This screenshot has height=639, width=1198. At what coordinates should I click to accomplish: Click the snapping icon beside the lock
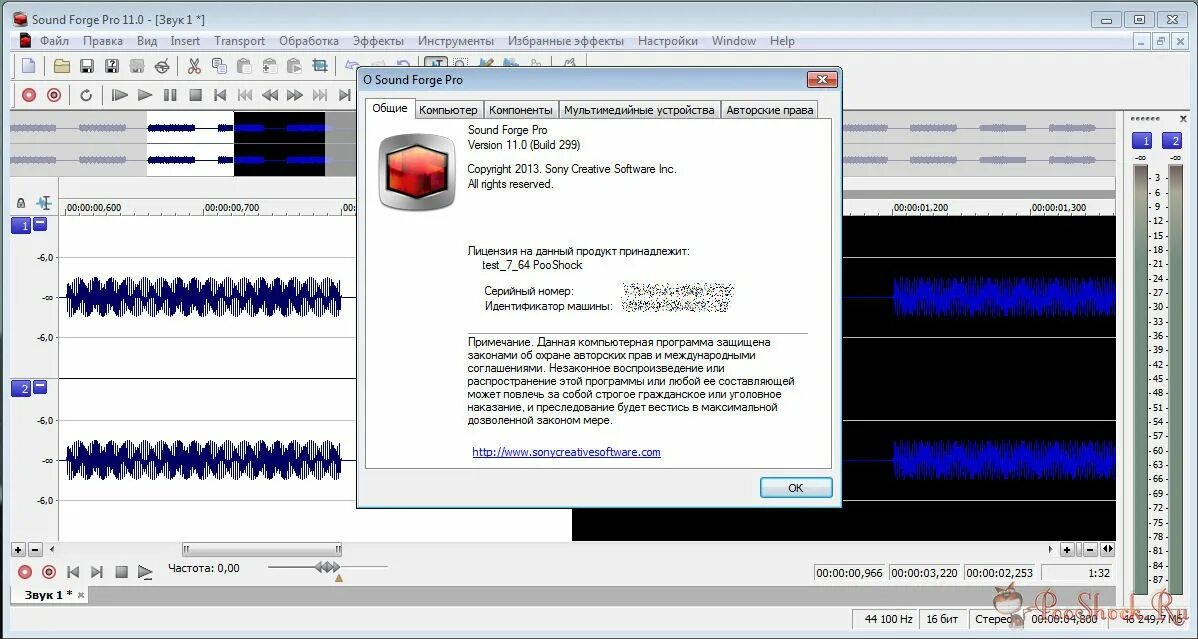coord(44,203)
